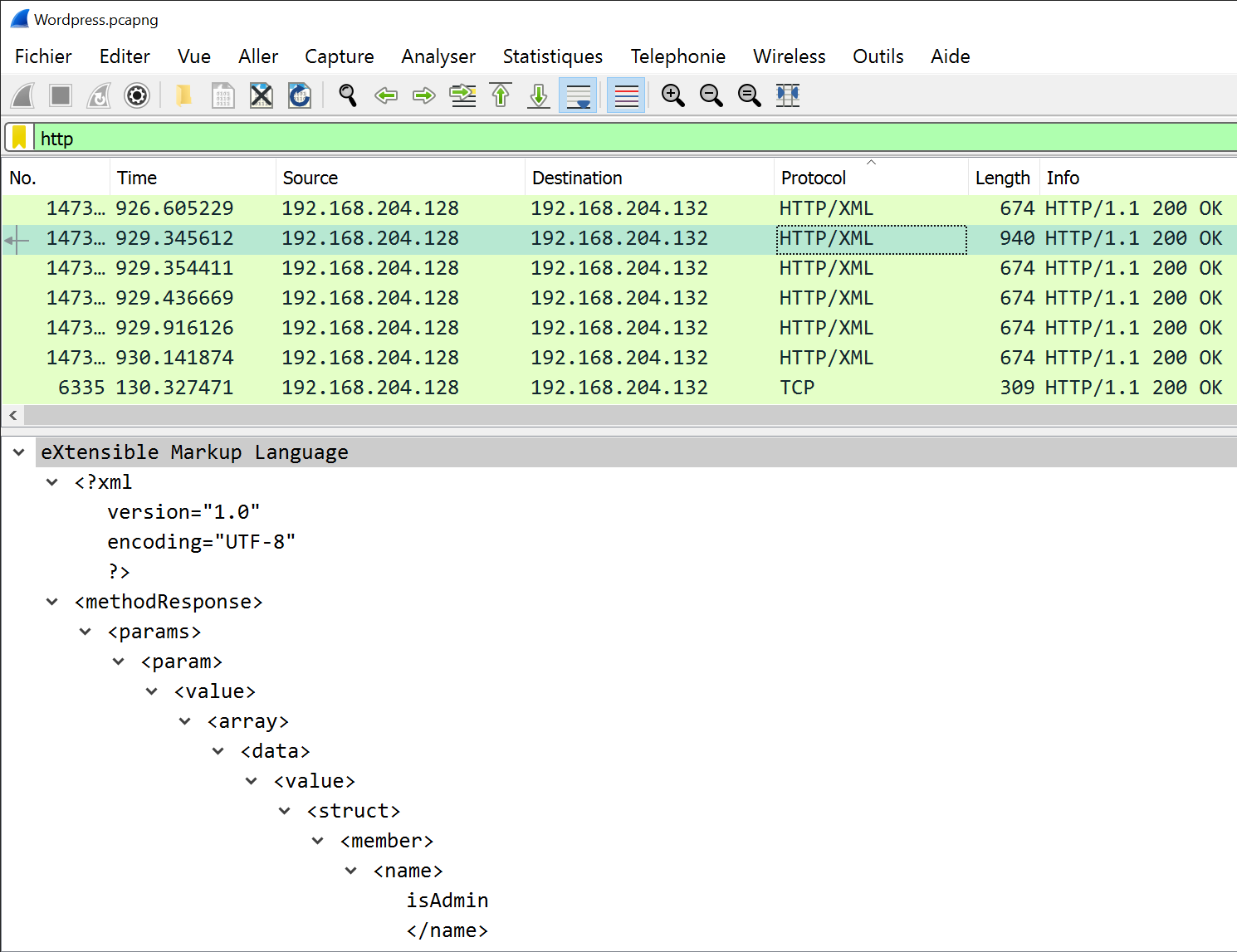Click the display filter bookmark icon
The image size is (1237, 952).
19,138
